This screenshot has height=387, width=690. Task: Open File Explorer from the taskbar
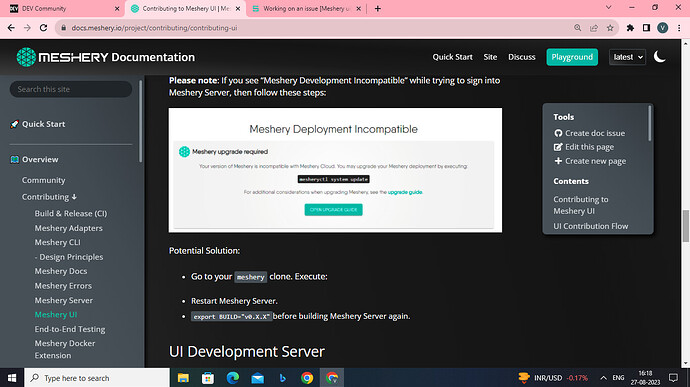click(x=183, y=378)
